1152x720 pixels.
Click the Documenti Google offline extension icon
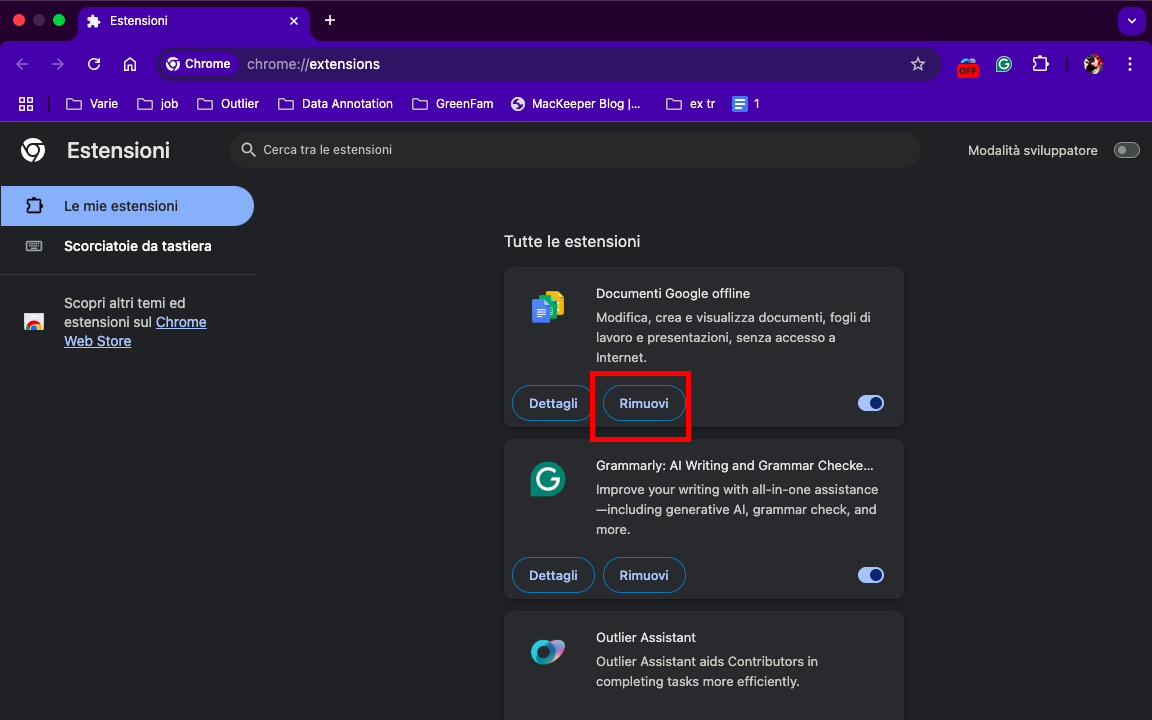547,307
